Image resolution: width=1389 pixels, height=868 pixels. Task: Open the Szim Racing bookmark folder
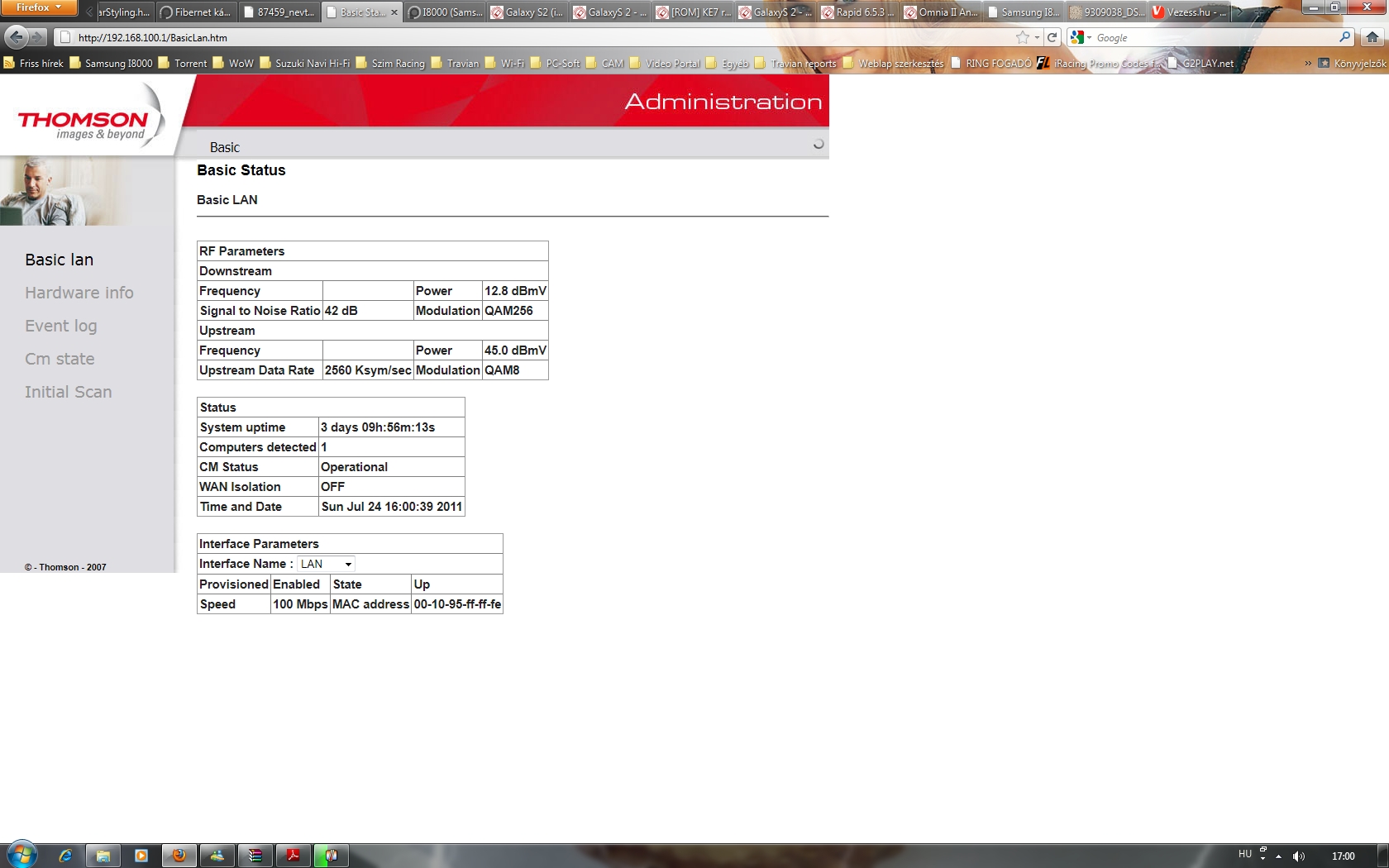point(390,63)
